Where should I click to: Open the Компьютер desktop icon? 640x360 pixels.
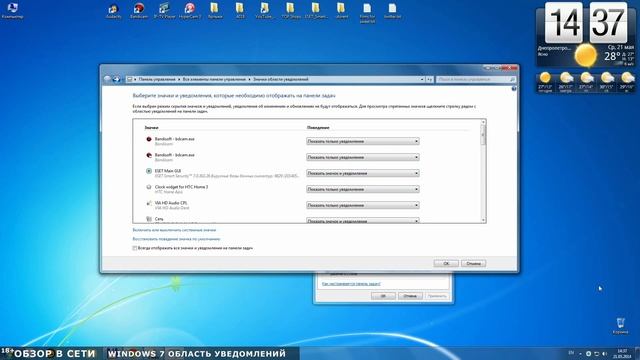tap(12, 11)
